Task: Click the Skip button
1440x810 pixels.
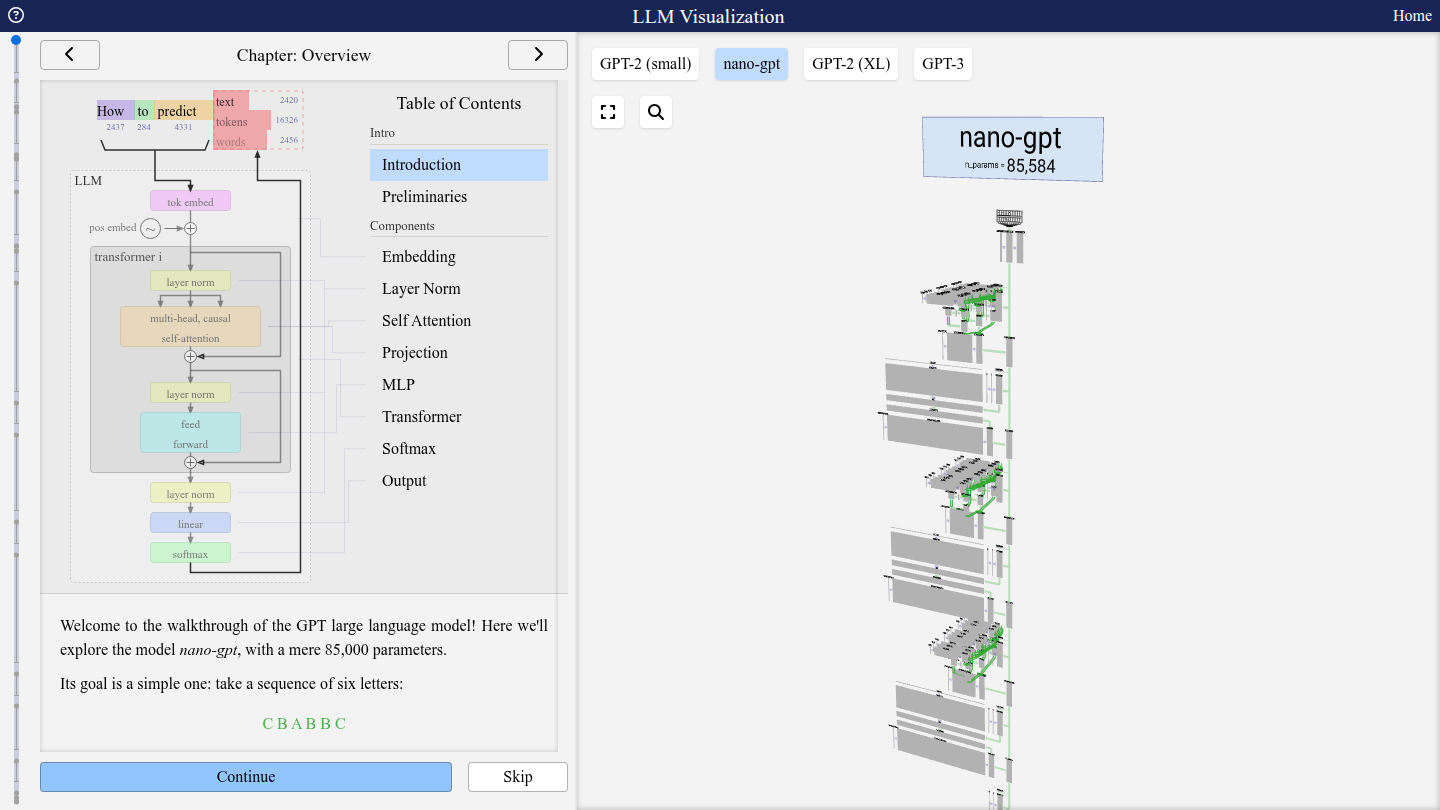Action: point(518,777)
